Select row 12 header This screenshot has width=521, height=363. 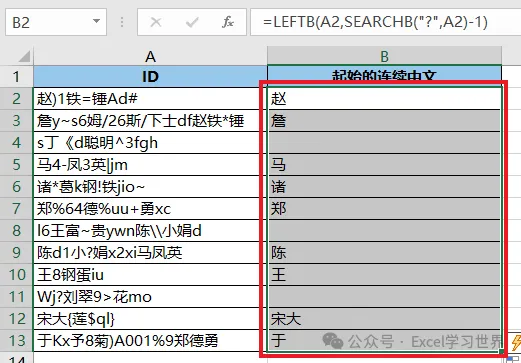point(17,319)
